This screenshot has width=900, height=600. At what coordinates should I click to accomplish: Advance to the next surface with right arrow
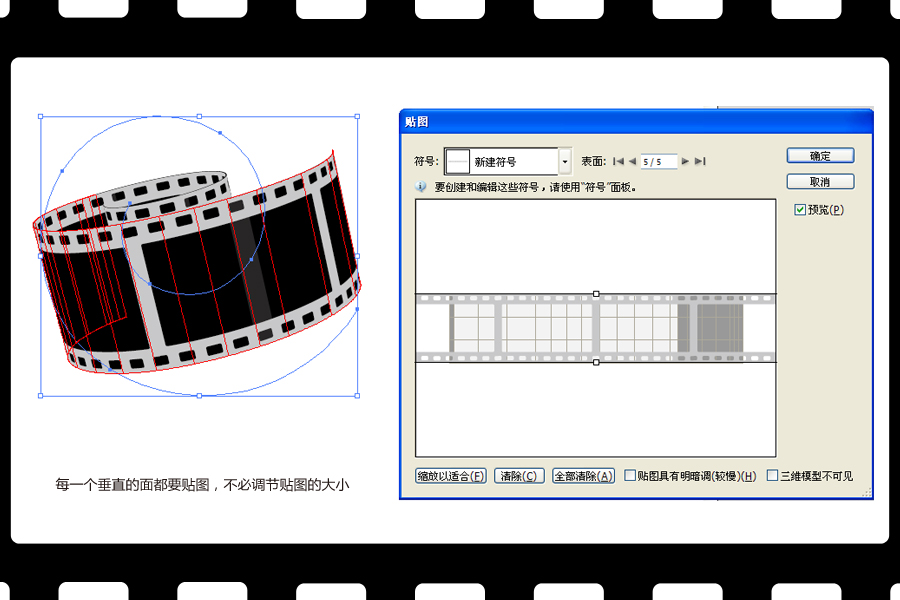coord(687,162)
